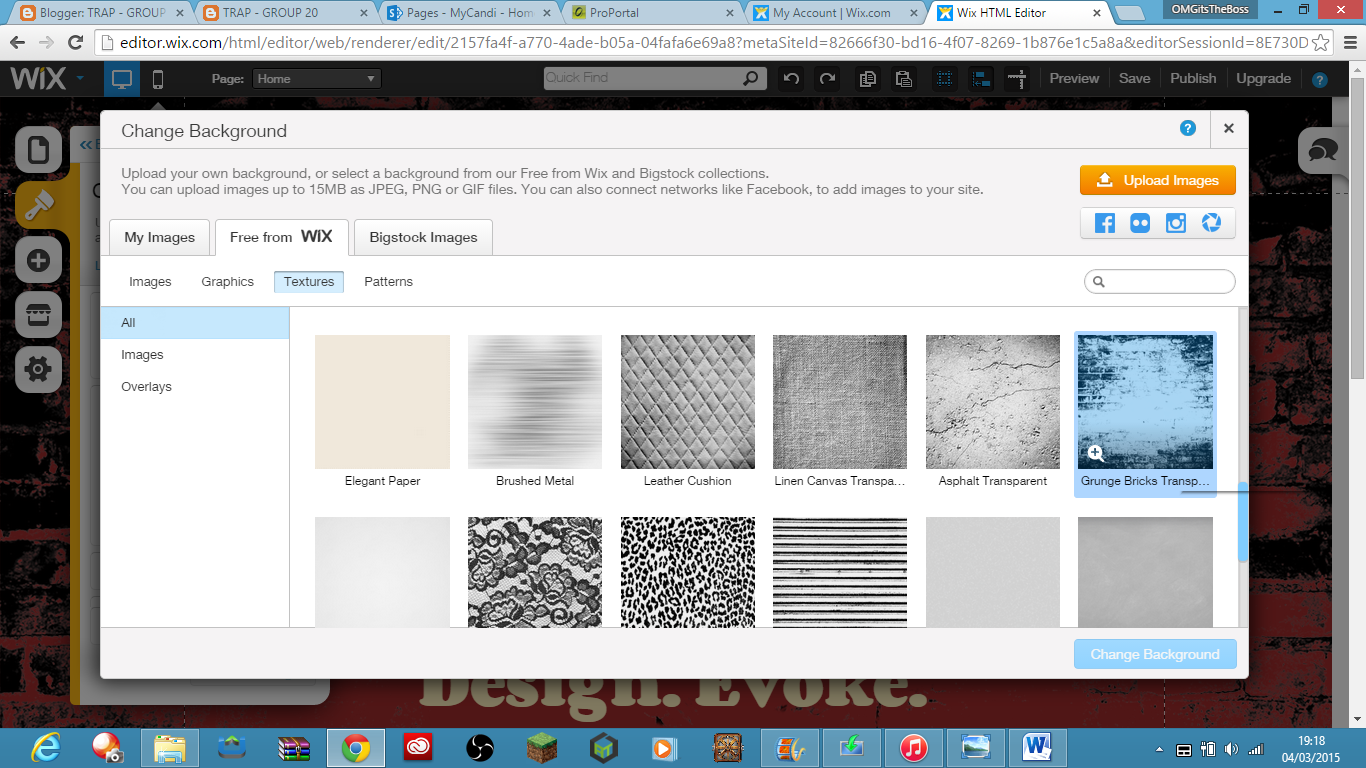Open the Change Background help icon
Image resolution: width=1366 pixels, height=768 pixels.
(x=1188, y=128)
